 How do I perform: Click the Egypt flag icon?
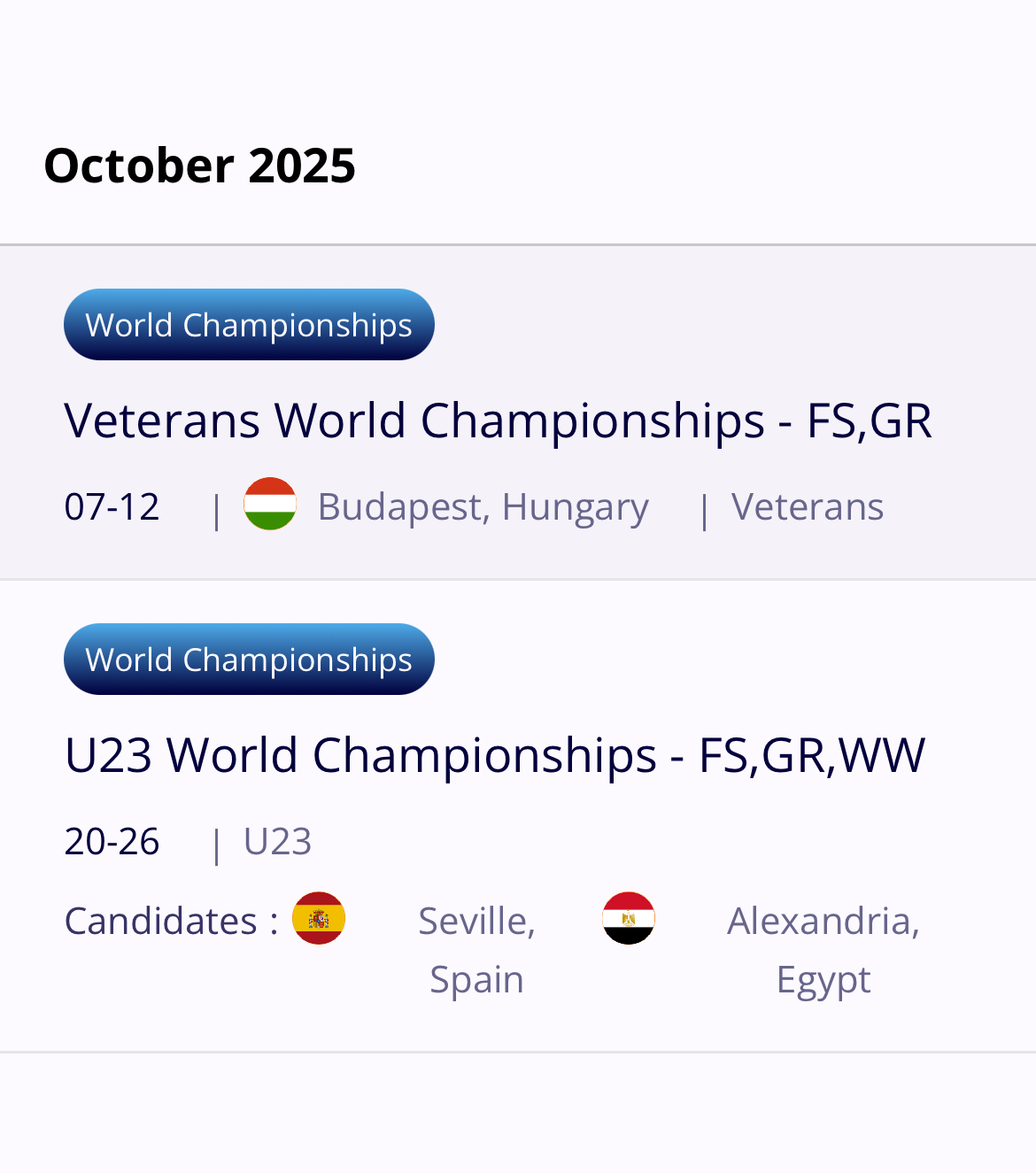629,918
